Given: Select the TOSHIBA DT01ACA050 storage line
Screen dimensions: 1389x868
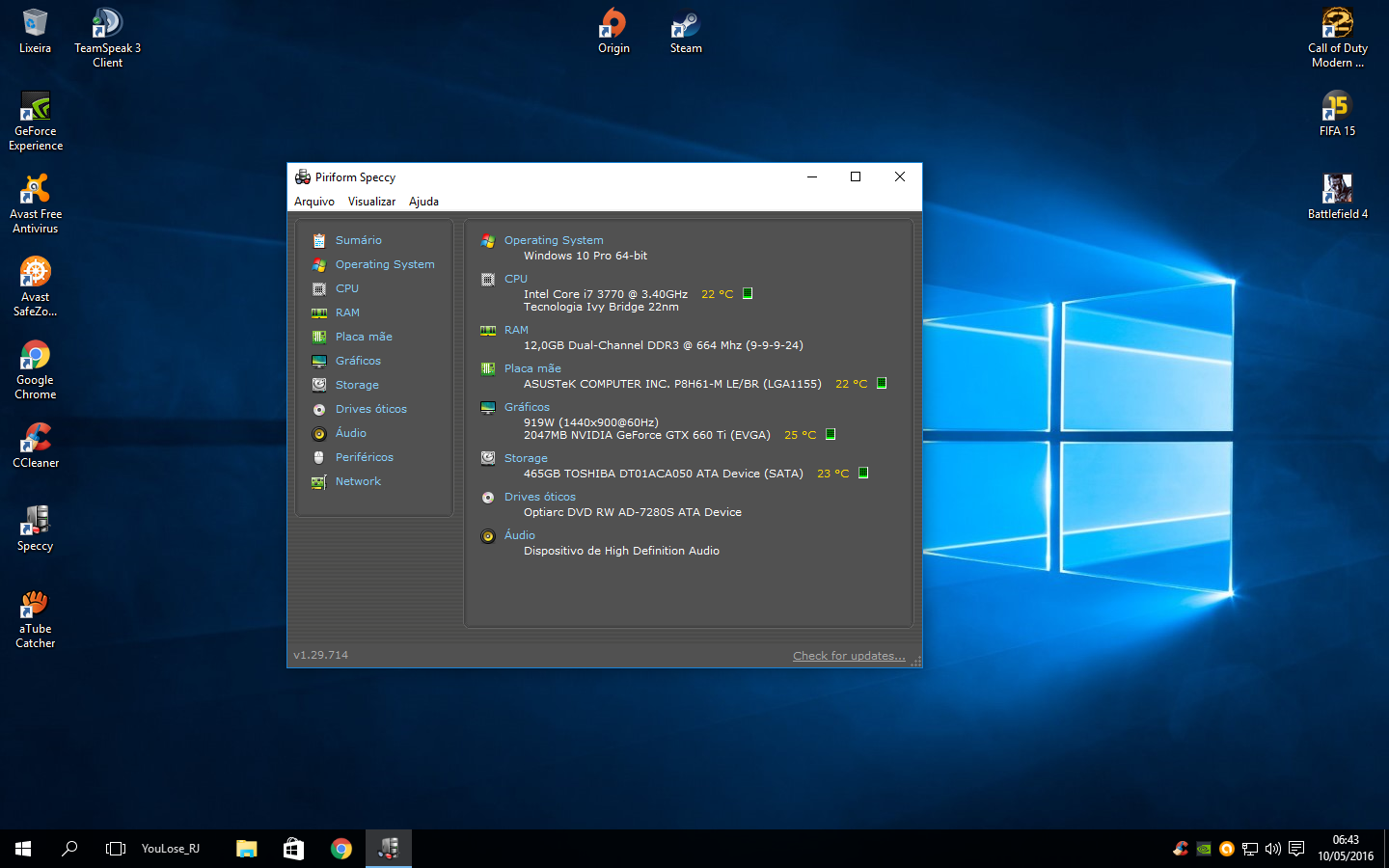Looking at the screenshot, I should pyautogui.click(x=664, y=474).
